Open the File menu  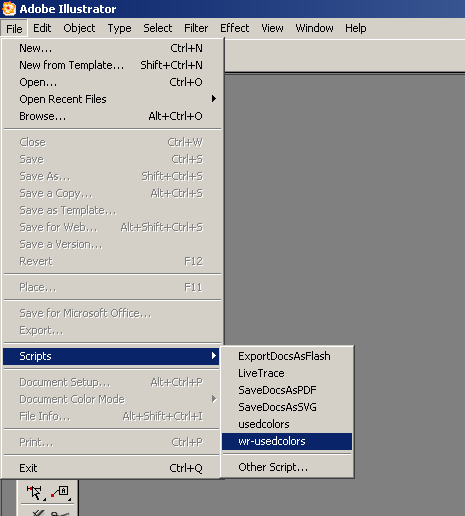[14, 29]
